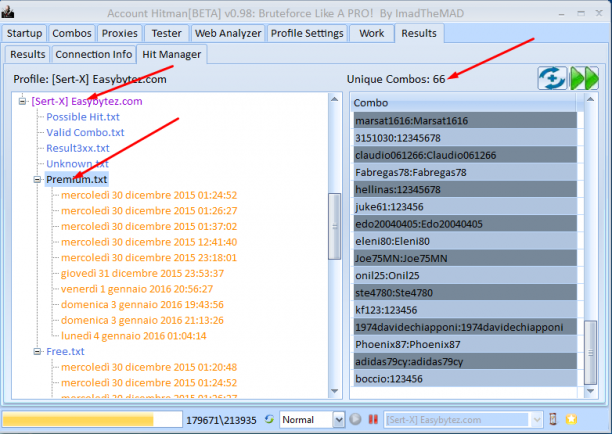This screenshot has width=612, height=434.
Task: Click the combo list scroll-up arrow
Action: pos(590,99)
